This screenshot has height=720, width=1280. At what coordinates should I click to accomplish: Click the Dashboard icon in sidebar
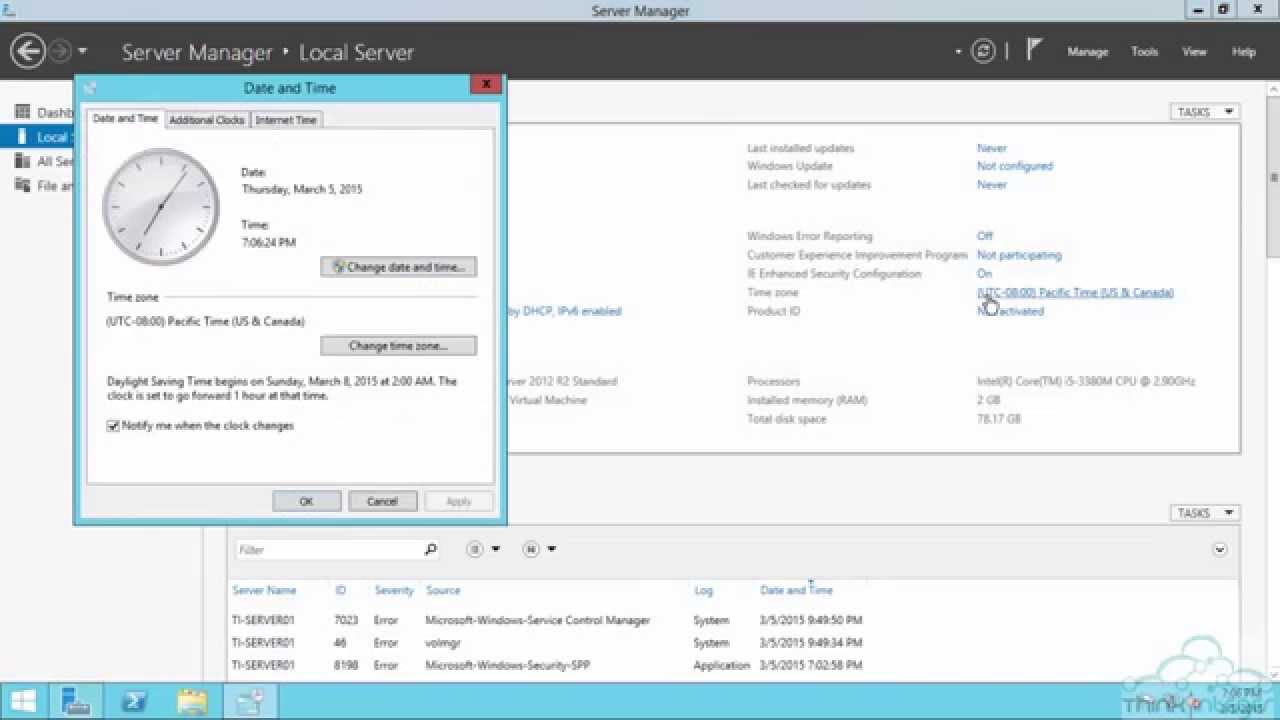click(x=21, y=112)
